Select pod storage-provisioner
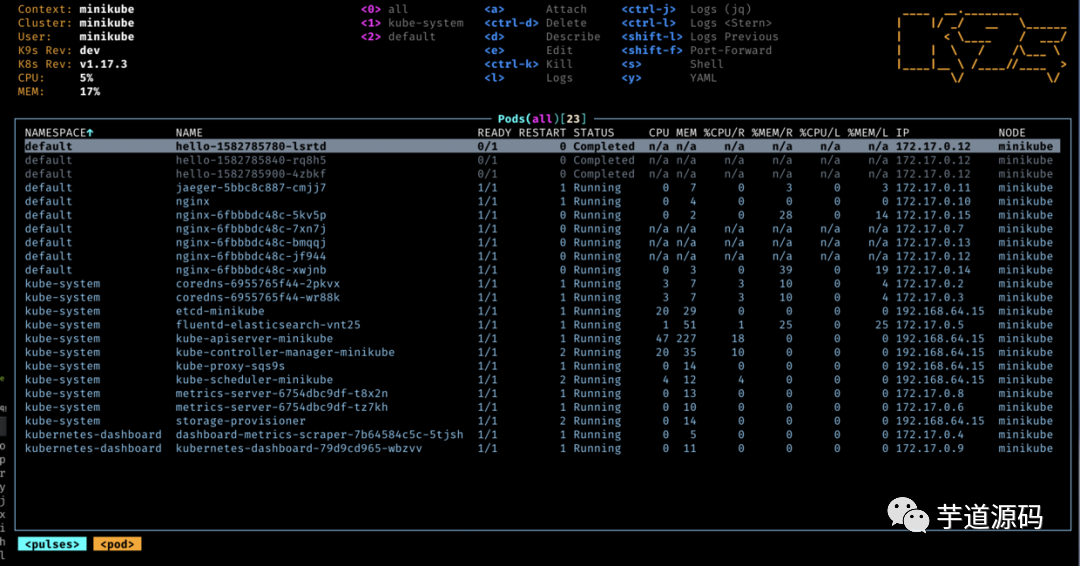 click(542, 421)
